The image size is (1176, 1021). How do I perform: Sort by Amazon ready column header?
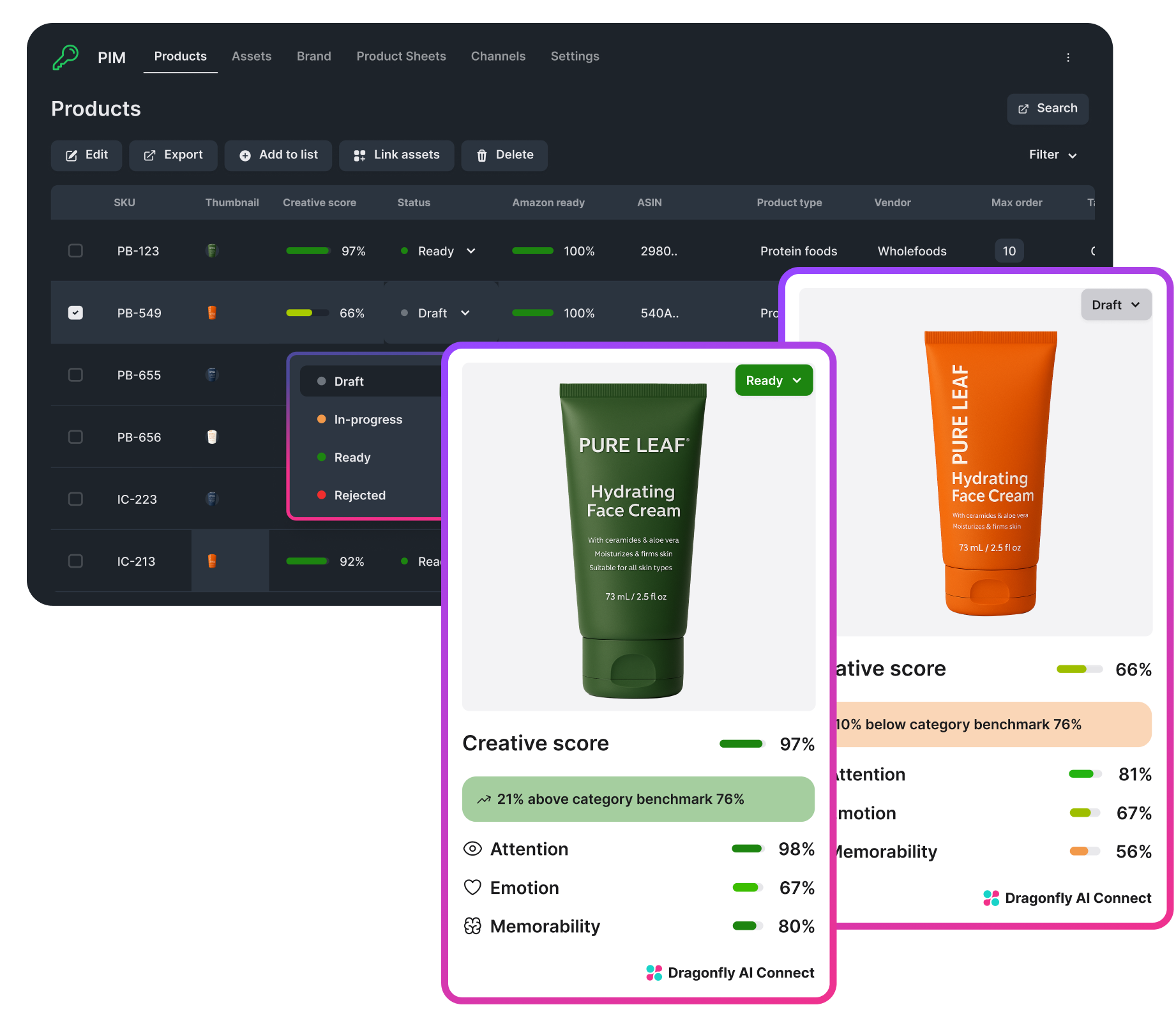[548, 202]
